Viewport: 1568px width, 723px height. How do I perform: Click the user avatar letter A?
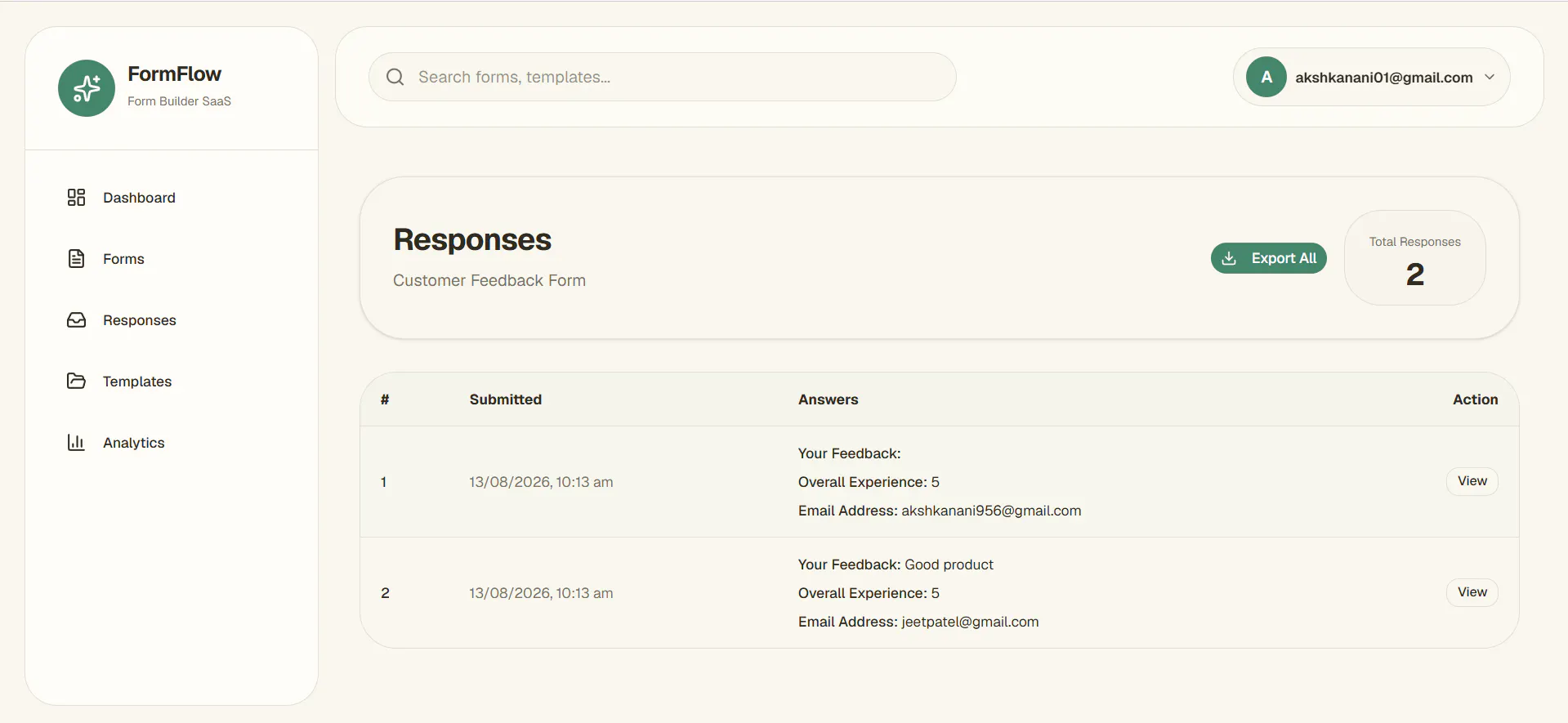[1266, 77]
